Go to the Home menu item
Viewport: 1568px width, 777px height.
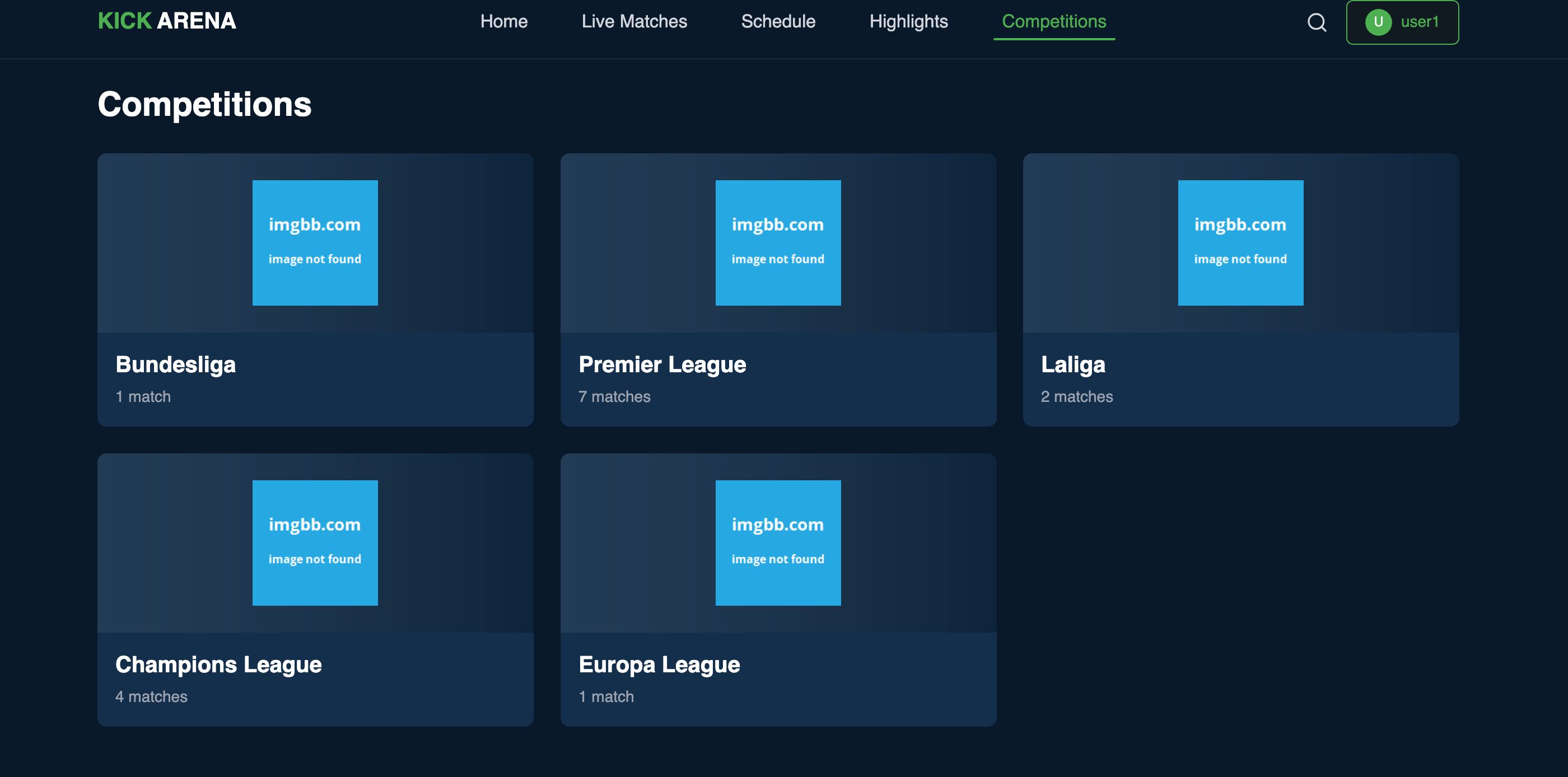coord(504,21)
